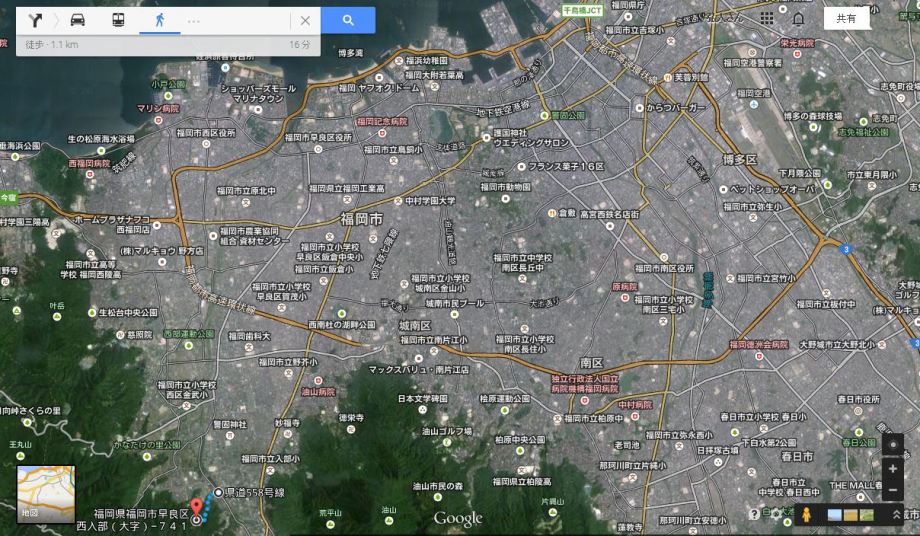Open the second orange imagery thumbnail
Image resolution: width=920 pixels, height=536 pixels.
coord(850,515)
